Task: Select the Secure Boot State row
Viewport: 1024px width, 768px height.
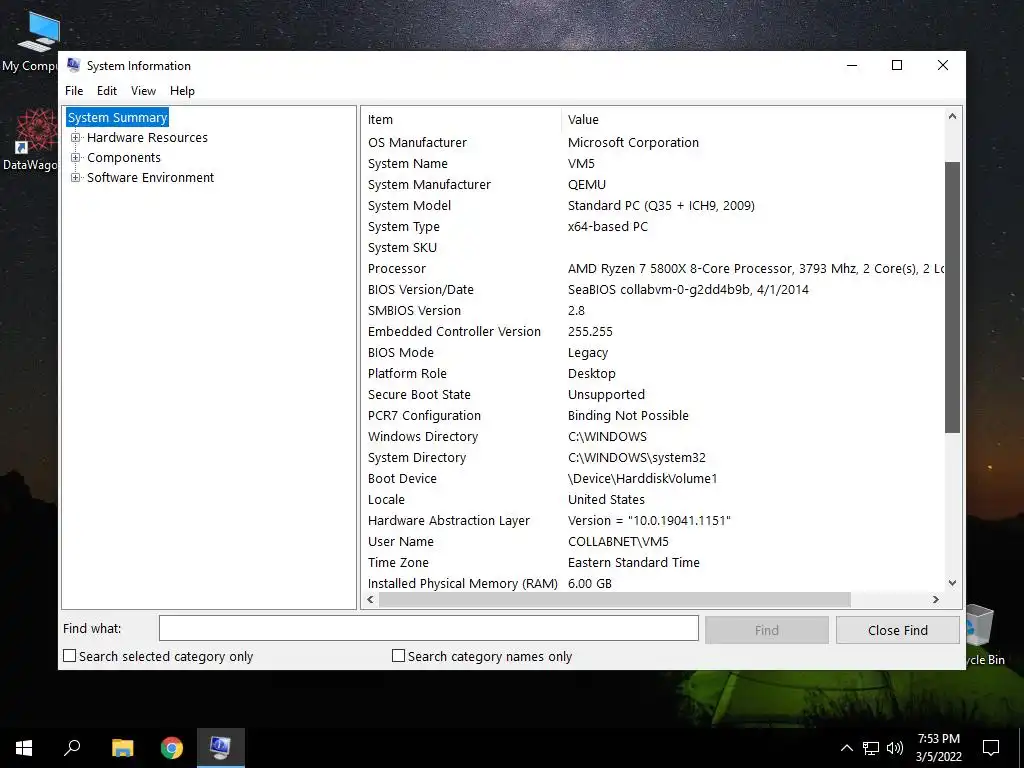Action: click(x=654, y=394)
